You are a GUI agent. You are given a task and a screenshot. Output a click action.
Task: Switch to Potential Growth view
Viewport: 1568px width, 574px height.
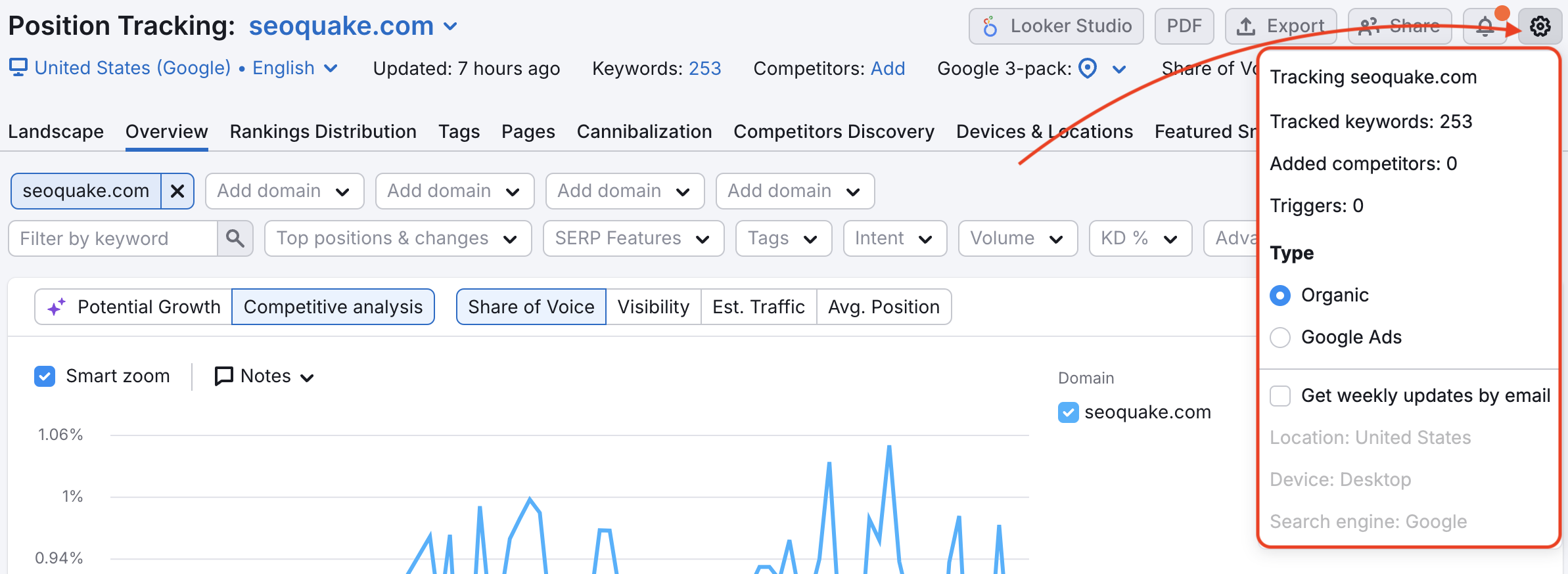coord(133,307)
